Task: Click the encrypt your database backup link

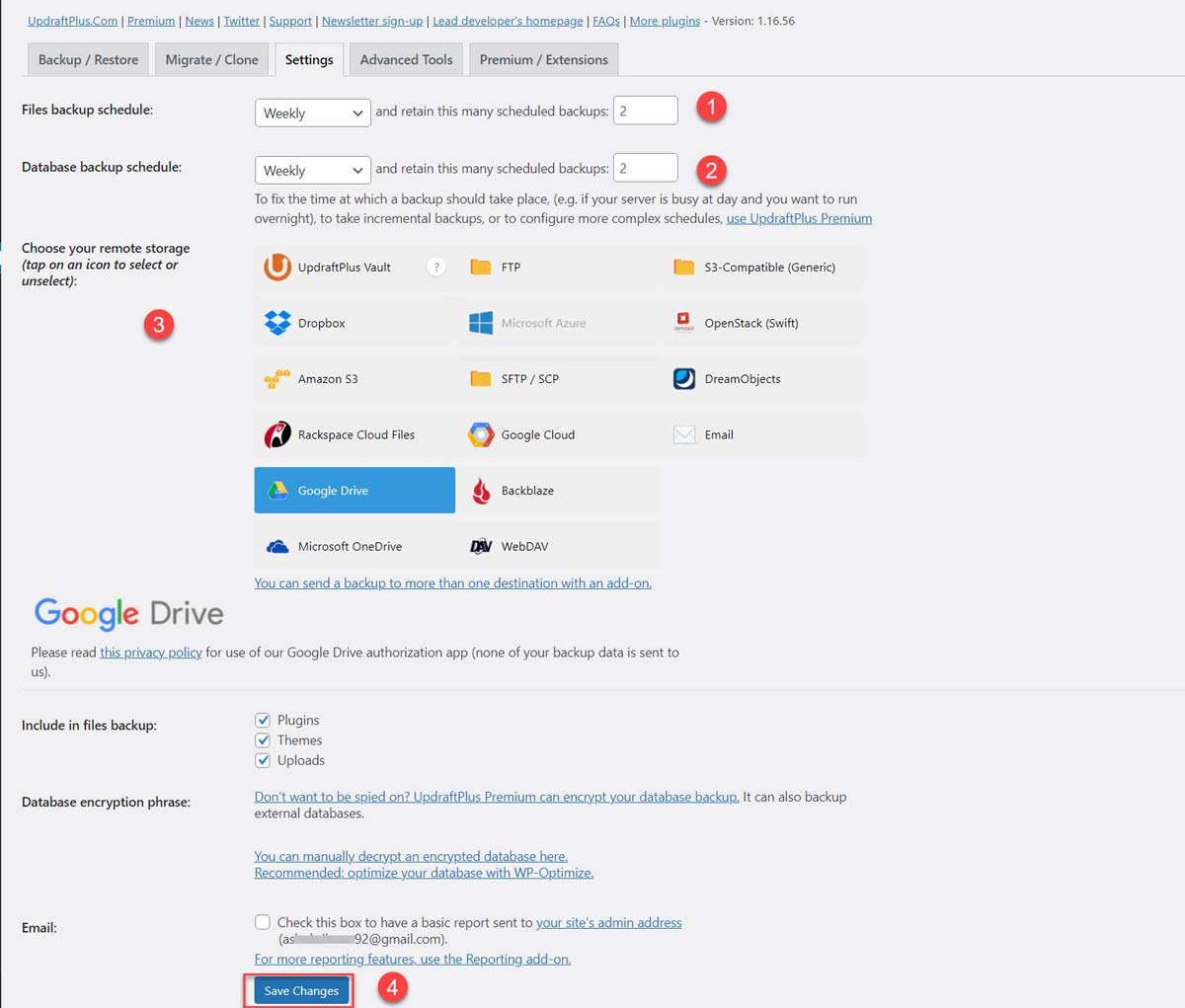Action: pos(497,796)
